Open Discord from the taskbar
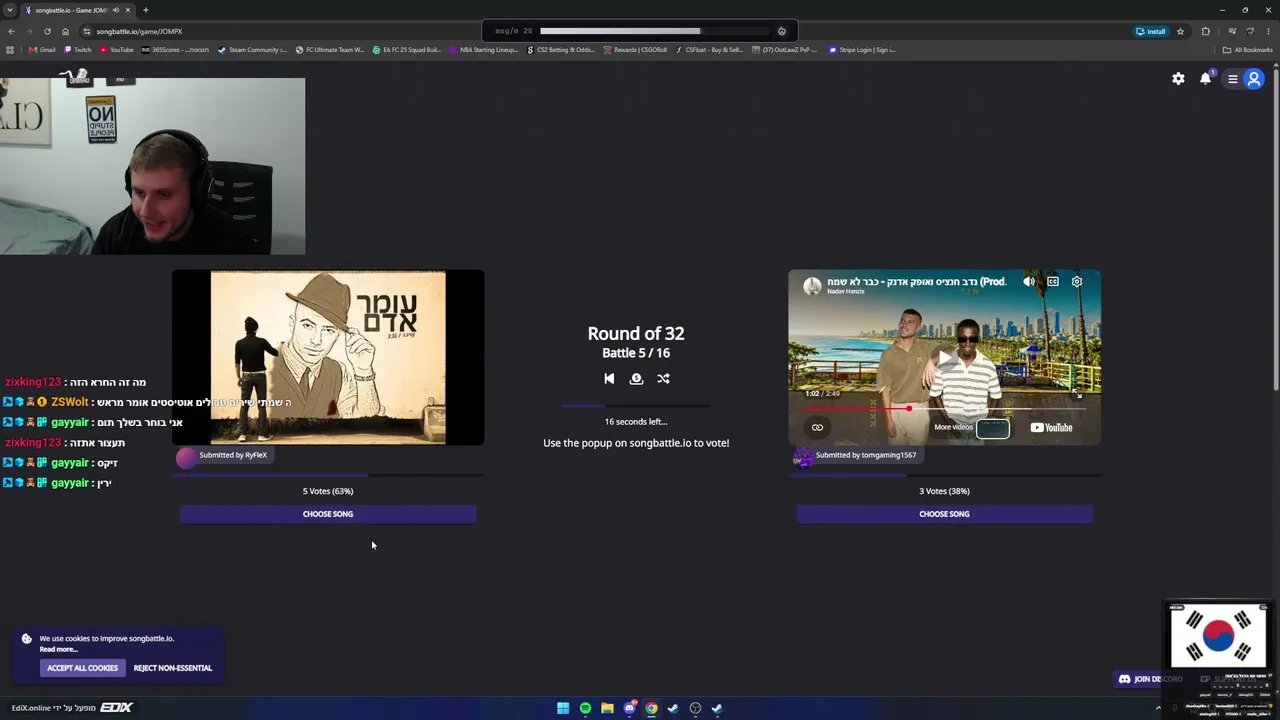Image resolution: width=1280 pixels, height=720 pixels. coord(629,708)
